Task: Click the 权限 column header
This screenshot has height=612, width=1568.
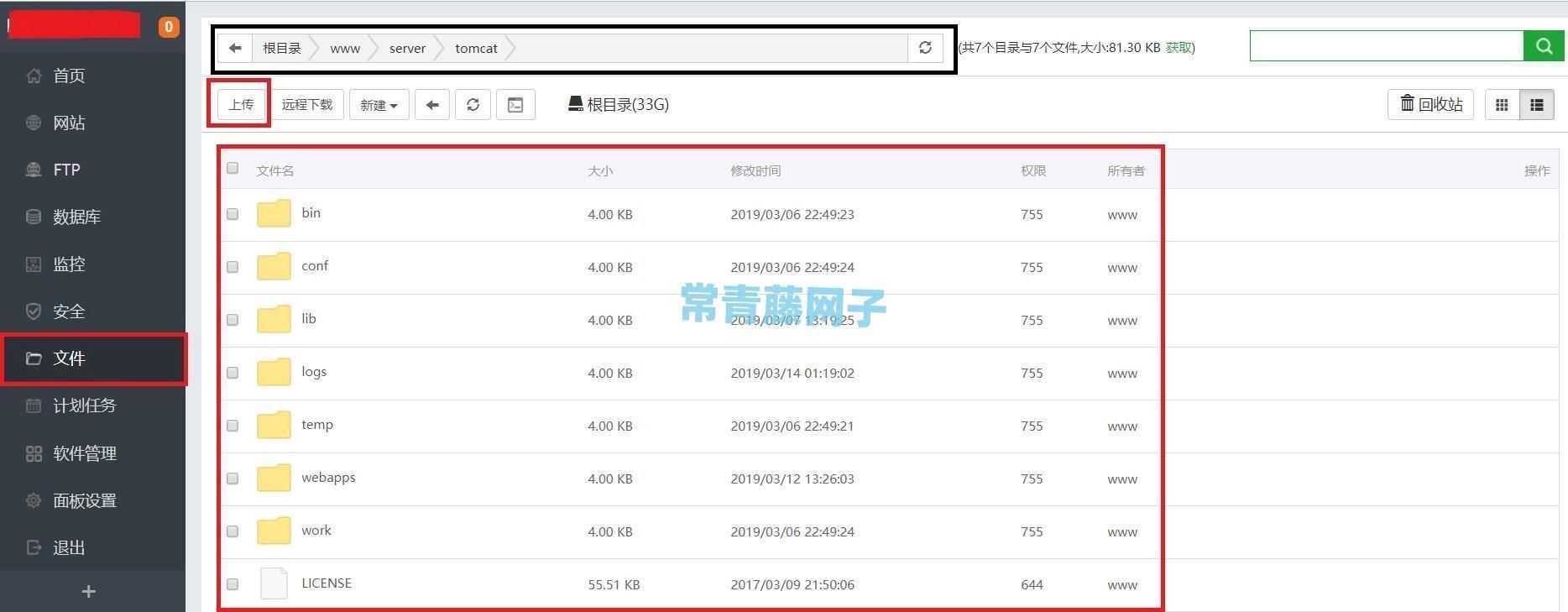Action: click(1033, 170)
